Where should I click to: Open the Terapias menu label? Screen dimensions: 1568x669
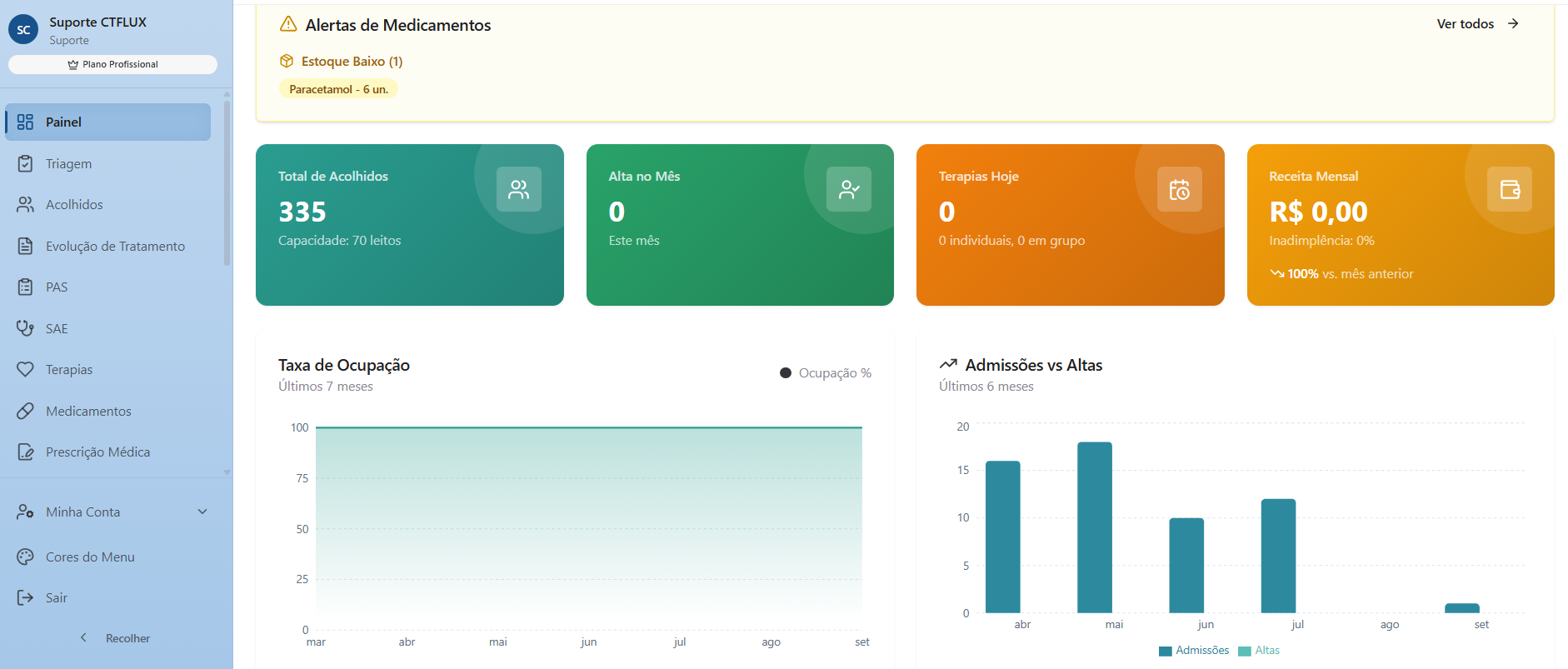[x=69, y=369]
